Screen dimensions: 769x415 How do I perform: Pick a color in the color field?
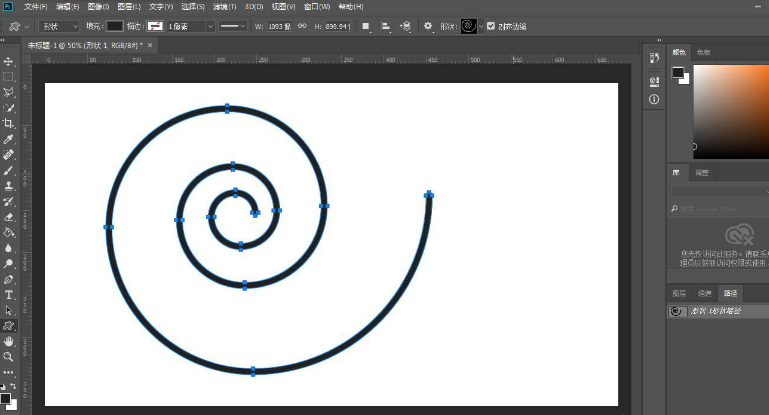click(731, 112)
